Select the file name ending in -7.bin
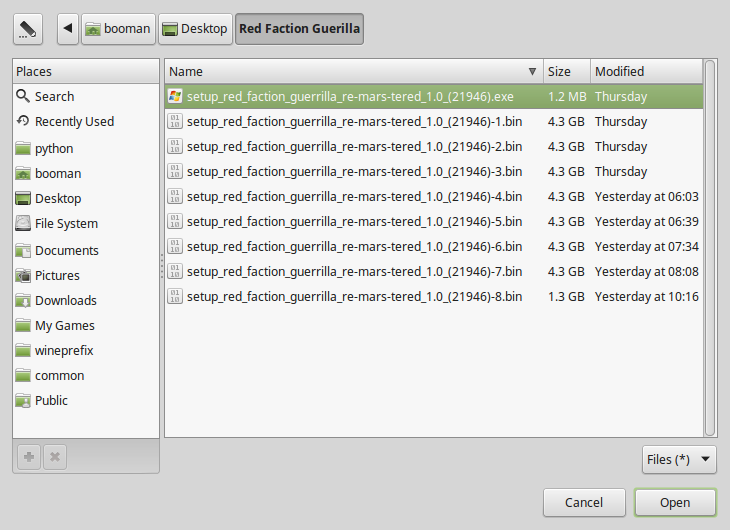The width and height of the screenshot is (730, 530). (x=354, y=272)
